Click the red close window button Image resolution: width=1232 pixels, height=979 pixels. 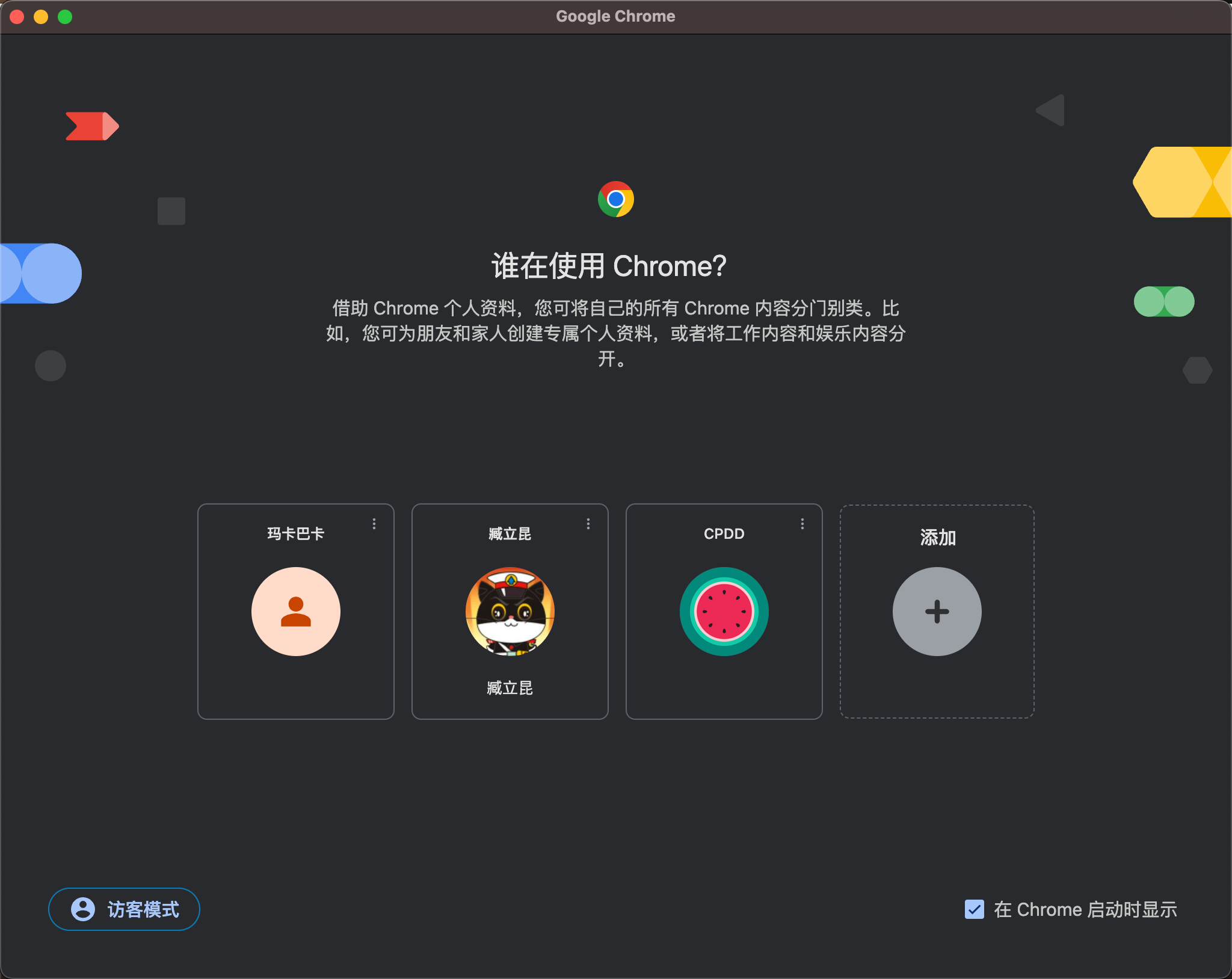(x=17, y=16)
